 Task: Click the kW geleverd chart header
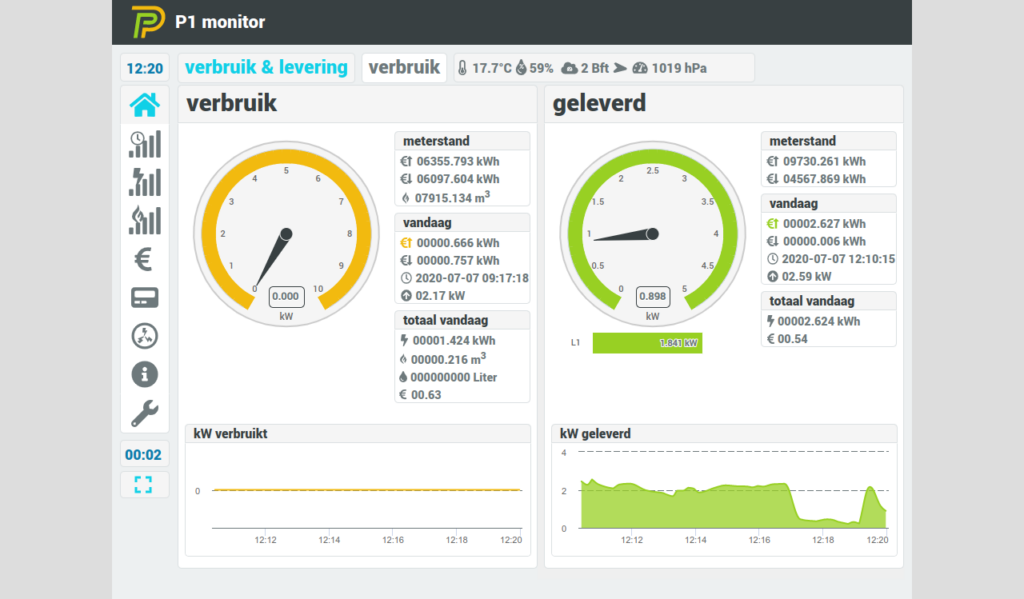724,434
